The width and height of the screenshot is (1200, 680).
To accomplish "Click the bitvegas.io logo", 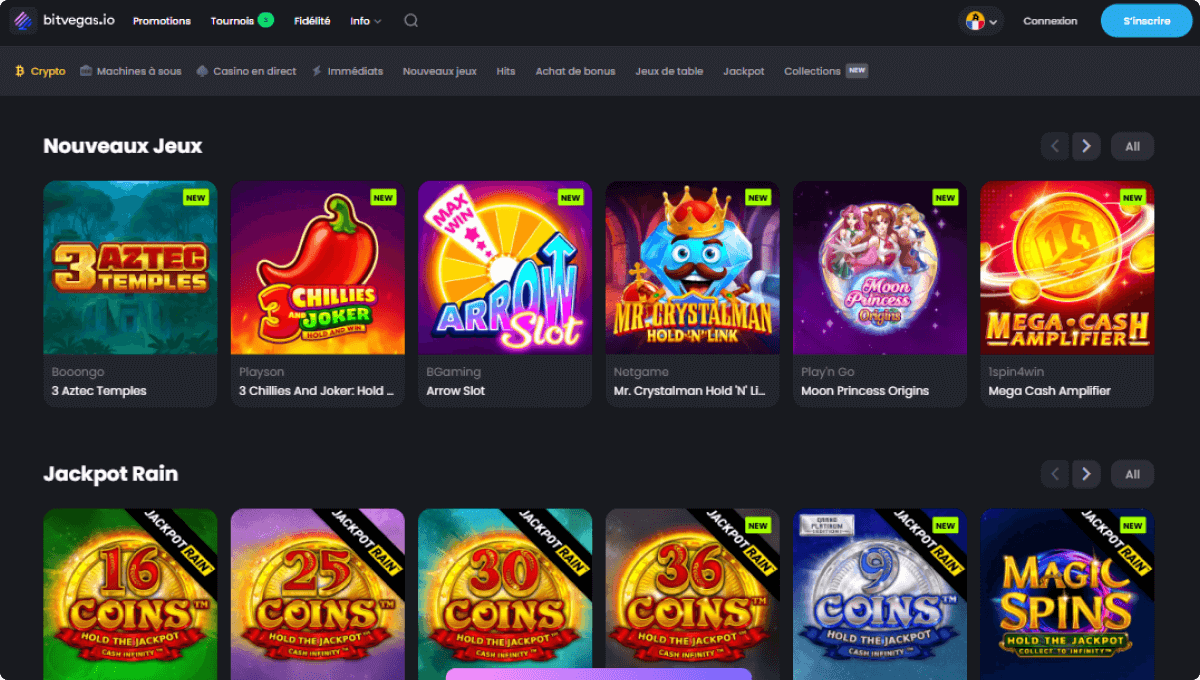I will [x=60, y=20].
